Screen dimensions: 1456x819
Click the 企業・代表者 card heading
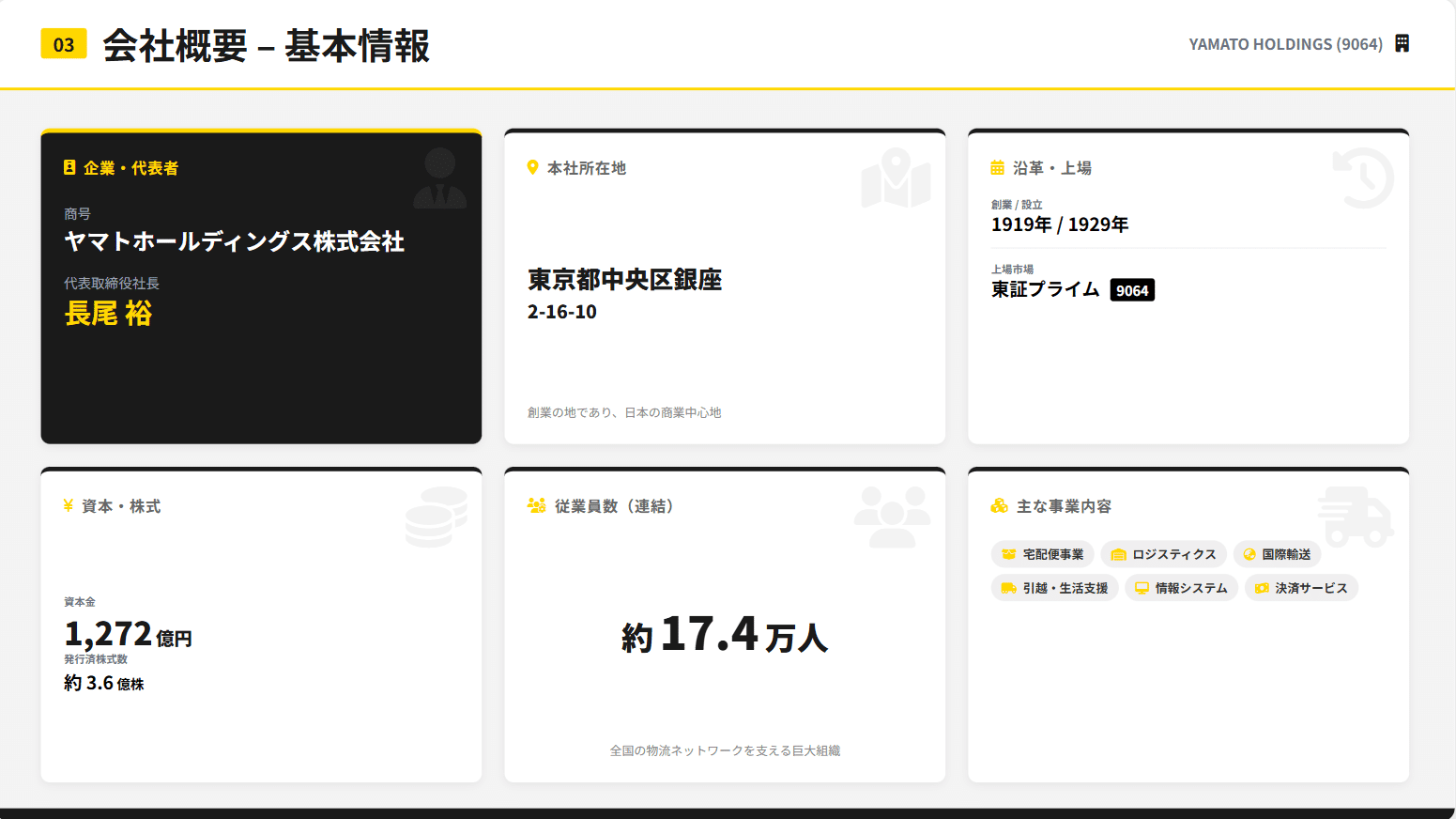pos(130,167)
